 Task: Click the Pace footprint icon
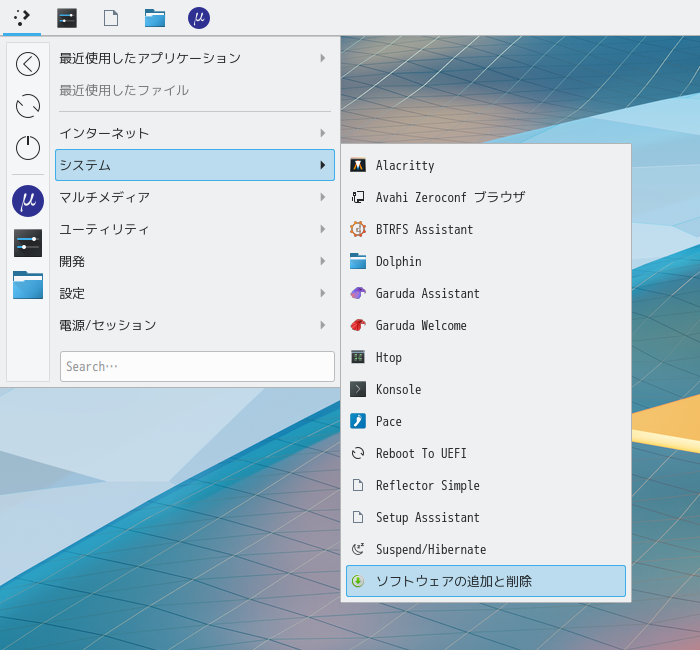point(358,421)
